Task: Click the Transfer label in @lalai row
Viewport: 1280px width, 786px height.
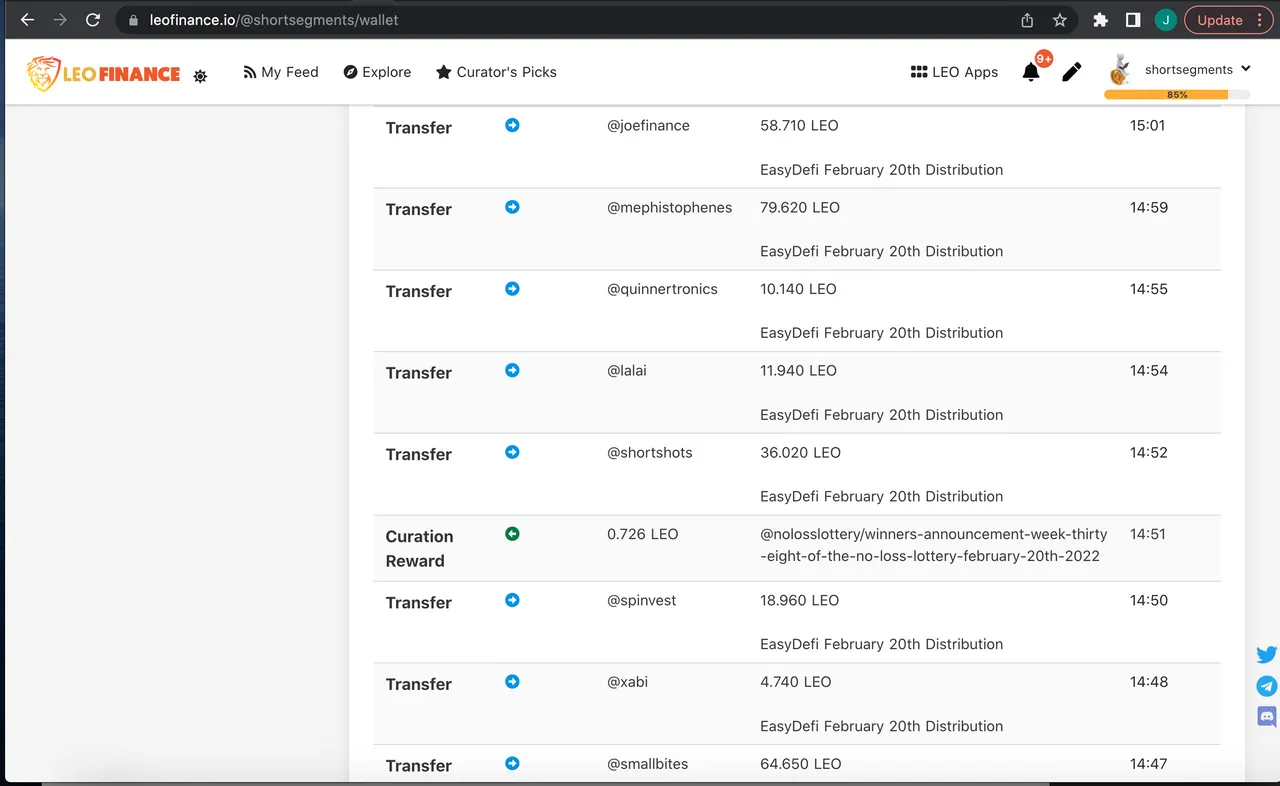Action: (x=419, y=373)
